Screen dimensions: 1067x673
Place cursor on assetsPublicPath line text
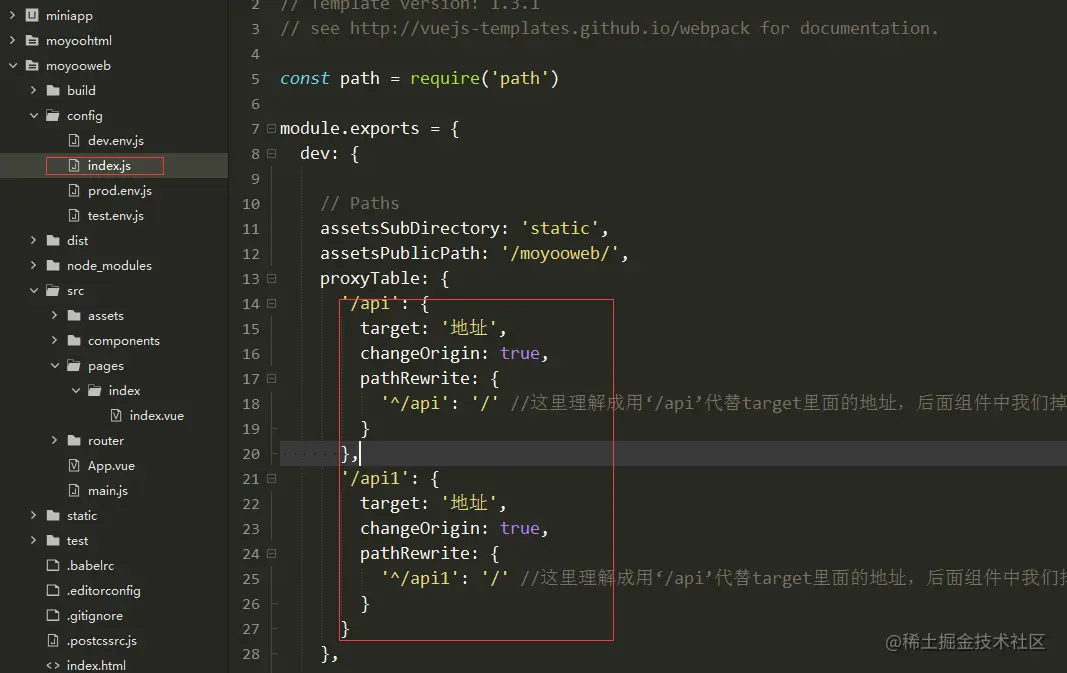pyautogui.click(x=474, y=253)
